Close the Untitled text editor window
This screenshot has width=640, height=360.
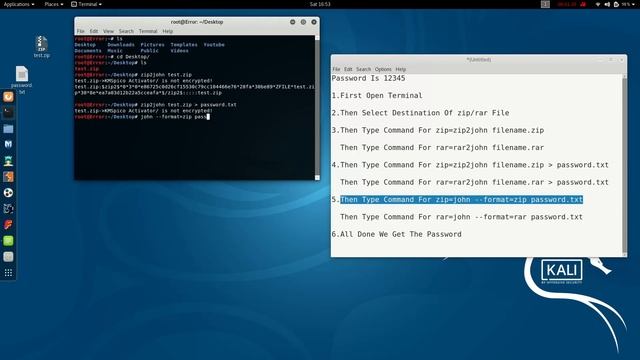click(x=622, y=60)
